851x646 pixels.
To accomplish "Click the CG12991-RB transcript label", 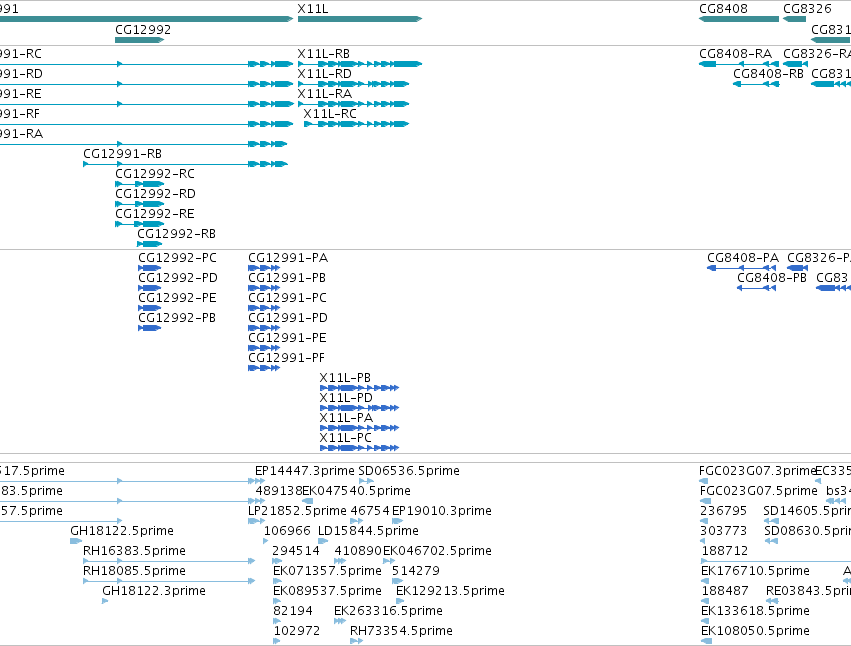I will (x=123, y=154).
